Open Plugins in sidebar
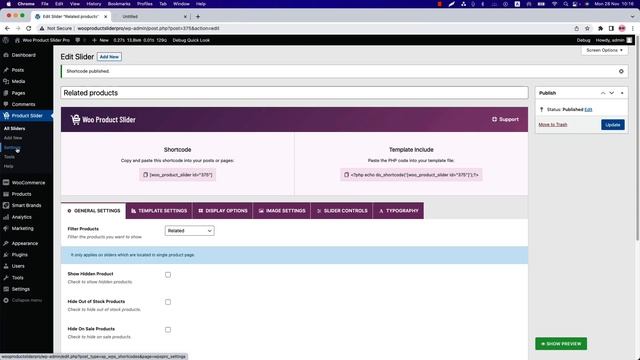 (20, 255)
